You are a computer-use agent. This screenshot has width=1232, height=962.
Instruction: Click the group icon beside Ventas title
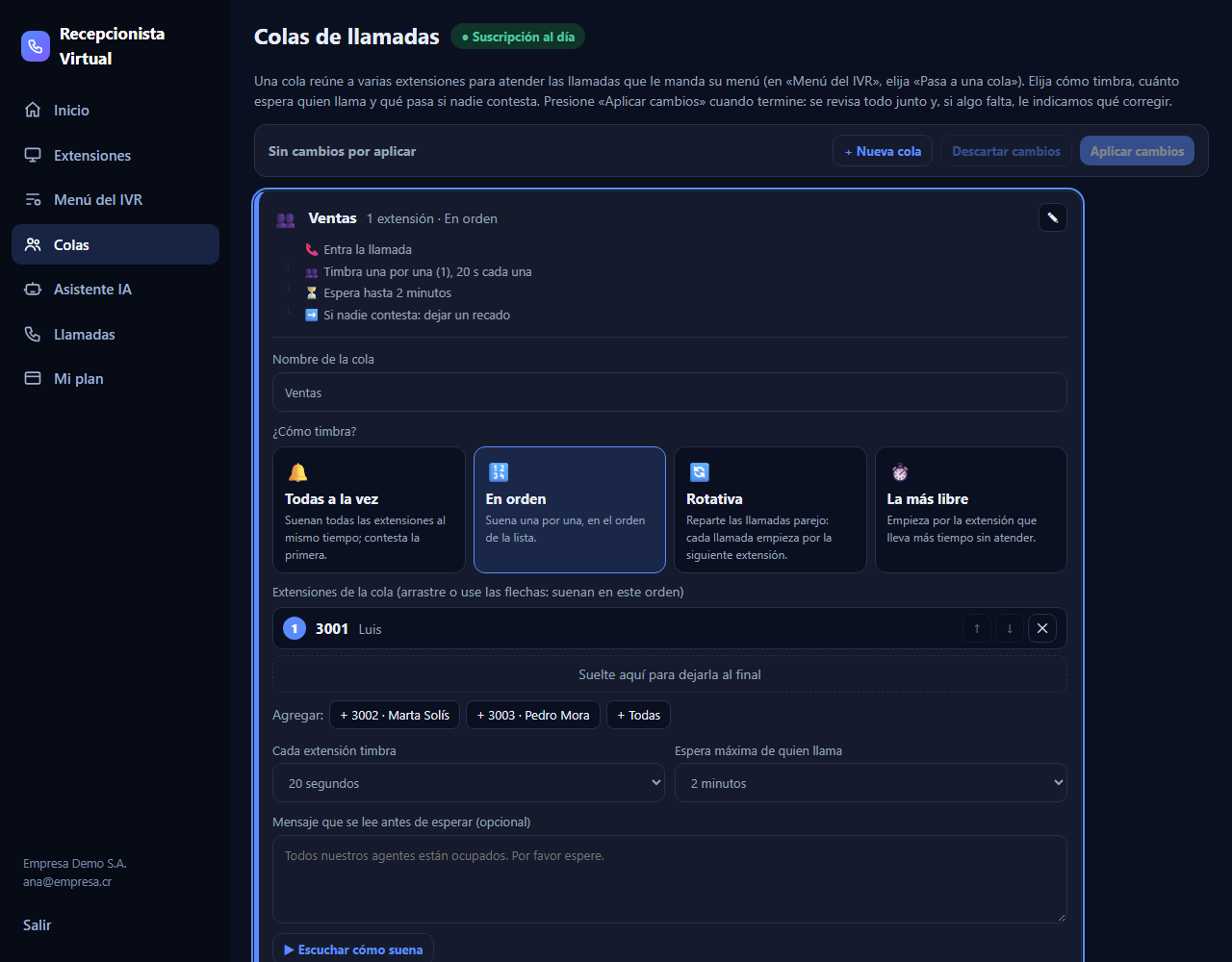pyautogui.click(x=286, y=219)
